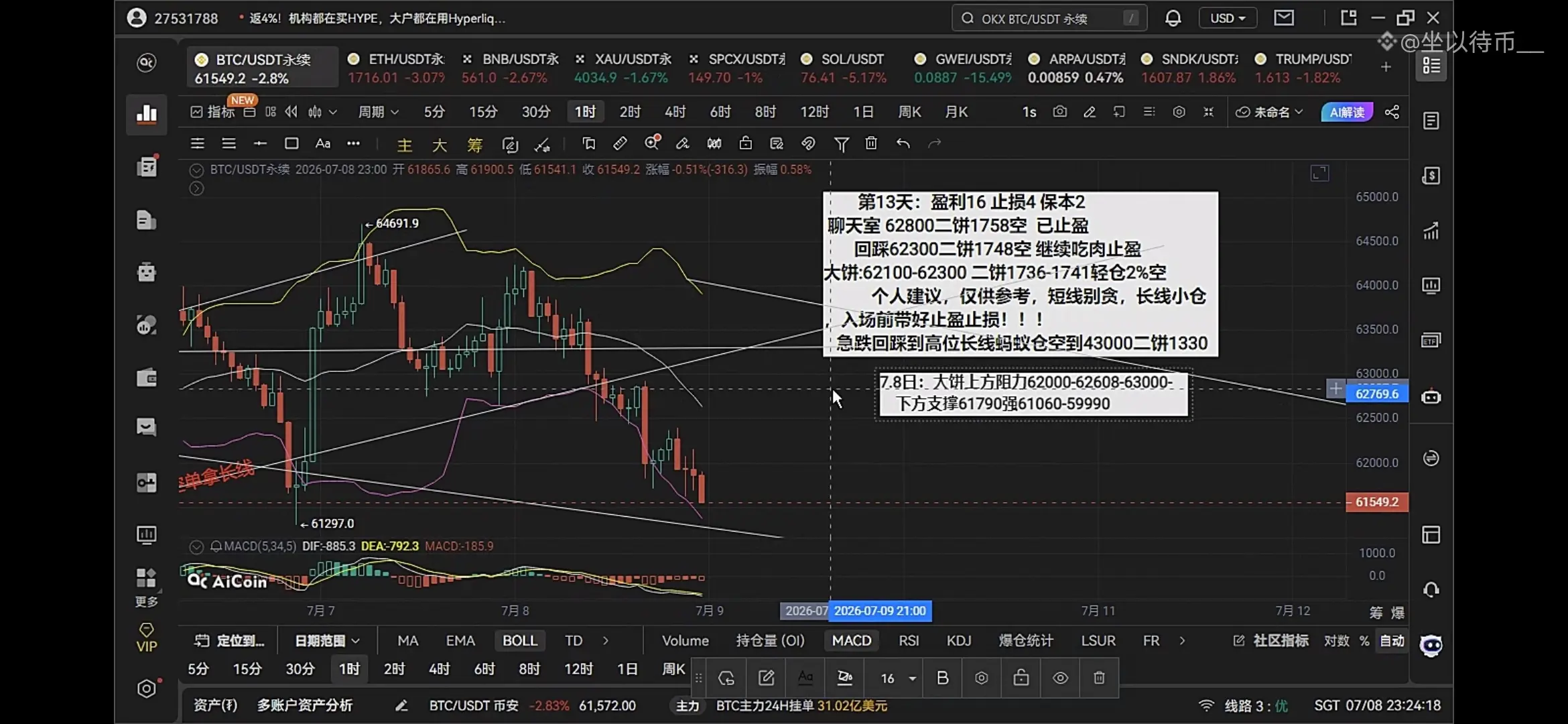Viewport: 1568px width, 724px height.
Task: Select the KDJ indicator tab
Action: (958, 641)
